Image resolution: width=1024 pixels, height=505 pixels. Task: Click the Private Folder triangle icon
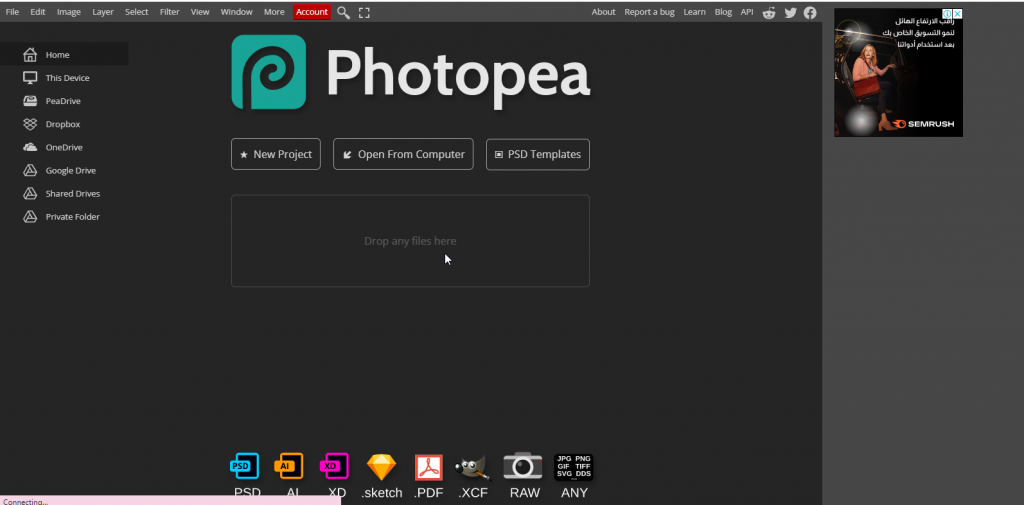click(30, 217)
